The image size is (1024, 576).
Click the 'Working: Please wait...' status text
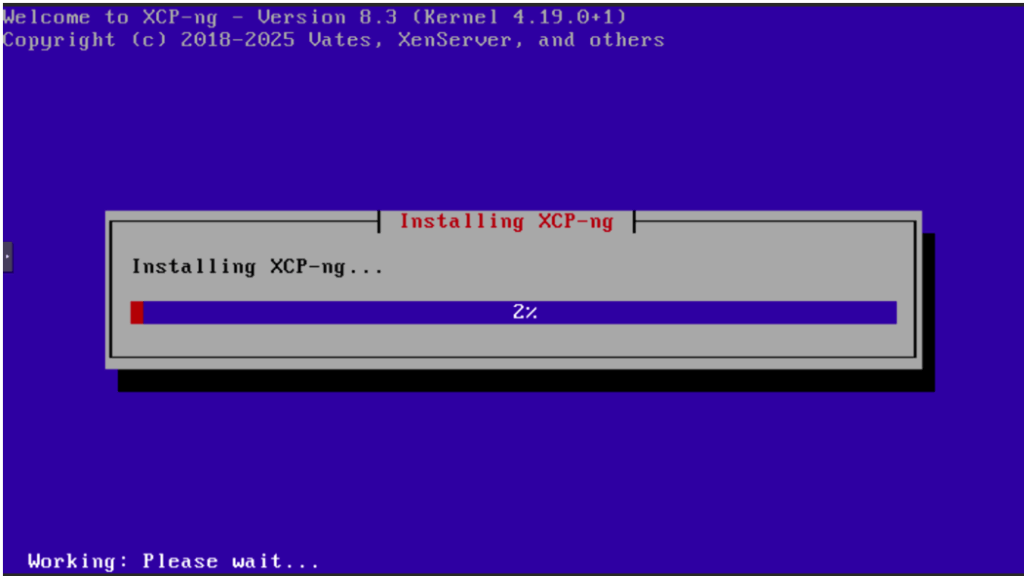[x=173, y=561]
